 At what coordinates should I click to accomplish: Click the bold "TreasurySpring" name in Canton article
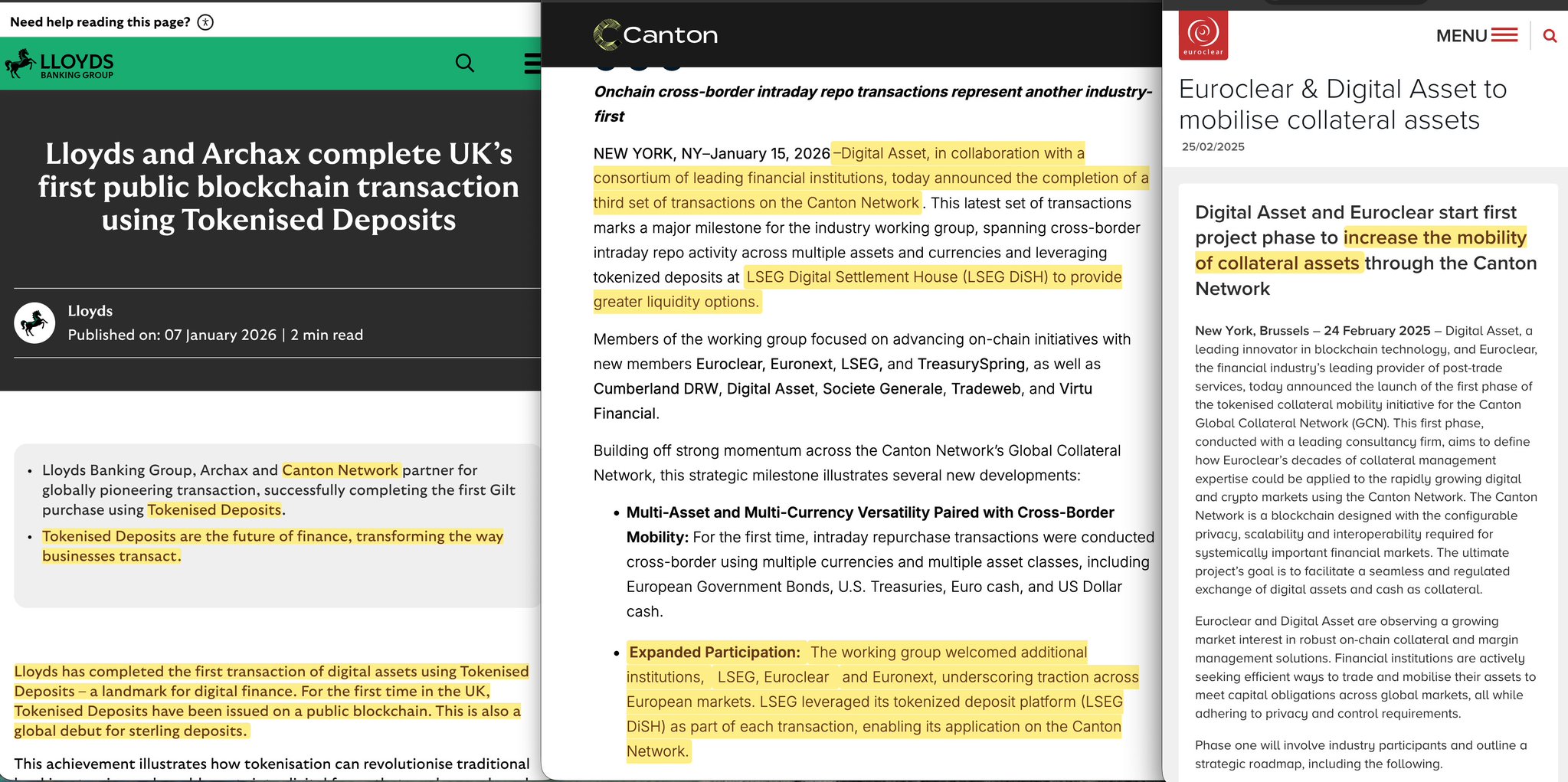tap(971, 364)
